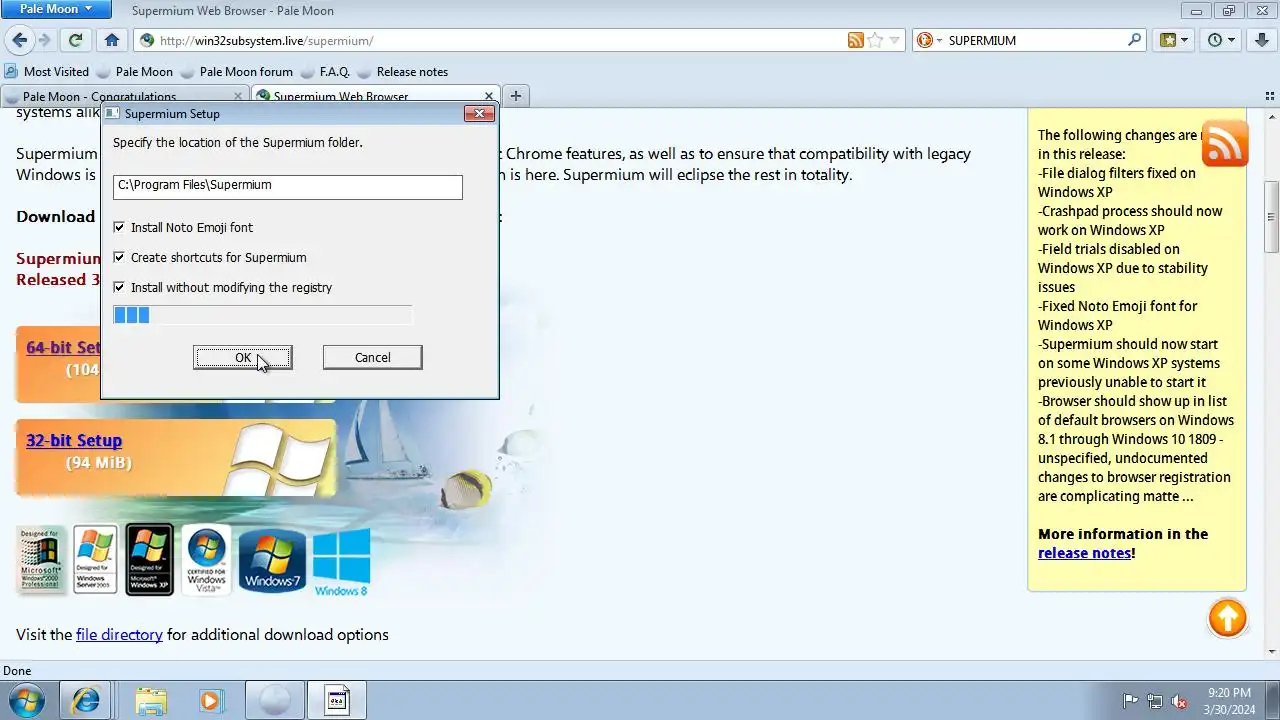The image size is (1280, 720).
Task: Click the Certified for Windows Vista badge
Action: [x=206, y=560]
